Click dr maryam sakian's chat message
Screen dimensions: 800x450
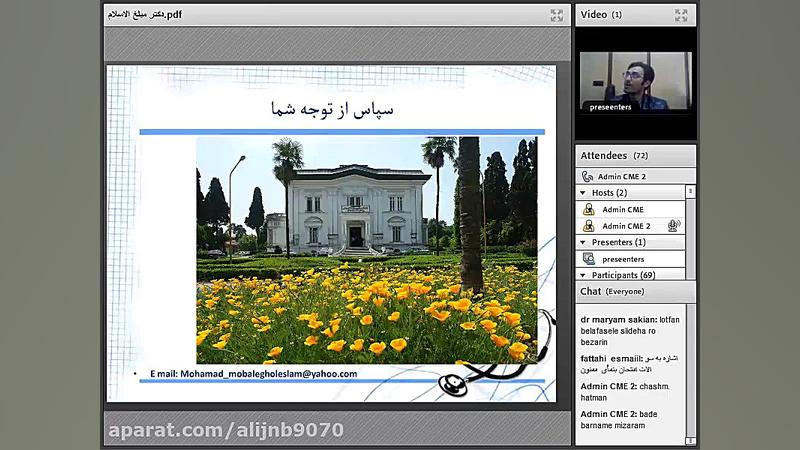[x=630, y=331]
